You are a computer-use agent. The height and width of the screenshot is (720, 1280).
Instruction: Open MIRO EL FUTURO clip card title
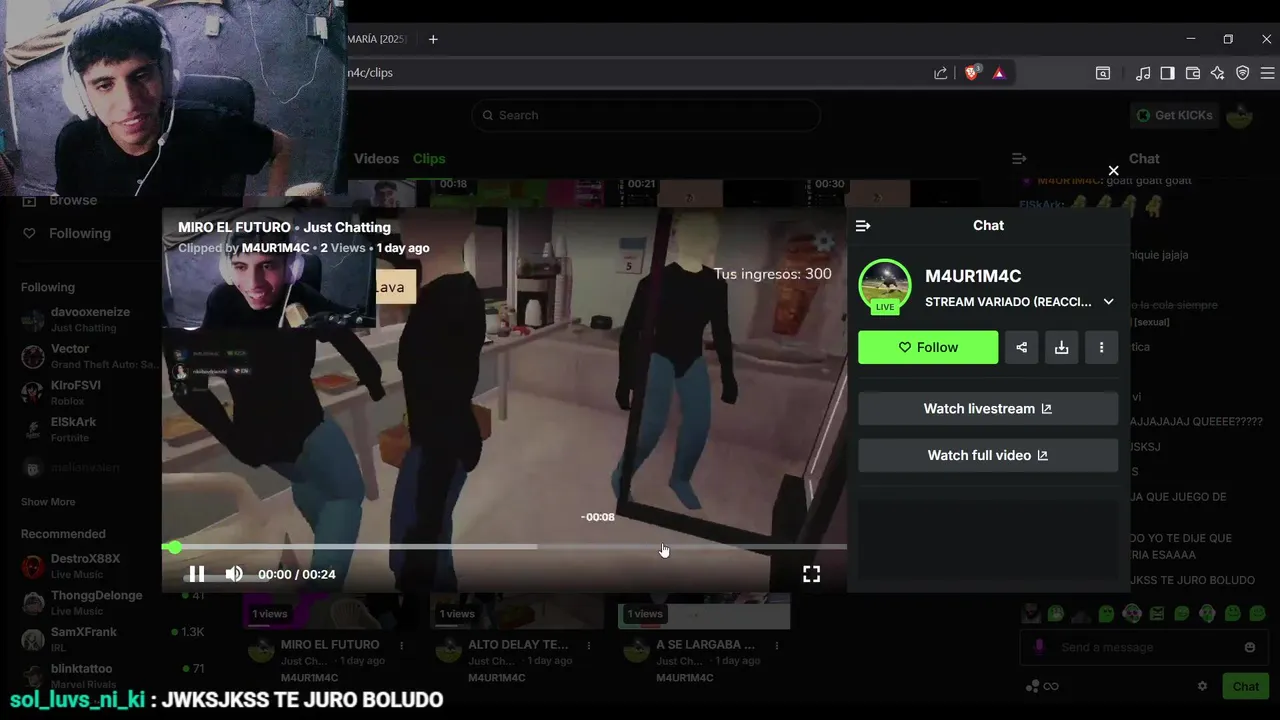(x=330, y=645)
